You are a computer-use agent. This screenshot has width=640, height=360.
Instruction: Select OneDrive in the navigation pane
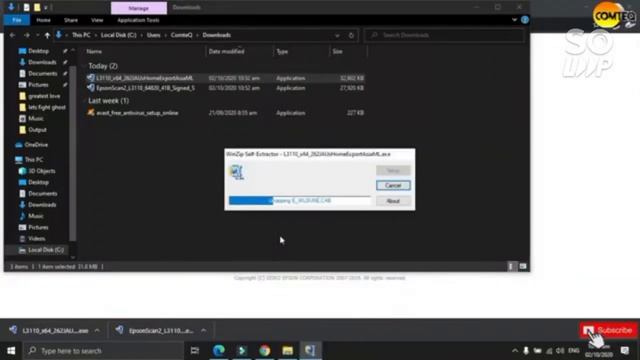[x=36, y=145]
